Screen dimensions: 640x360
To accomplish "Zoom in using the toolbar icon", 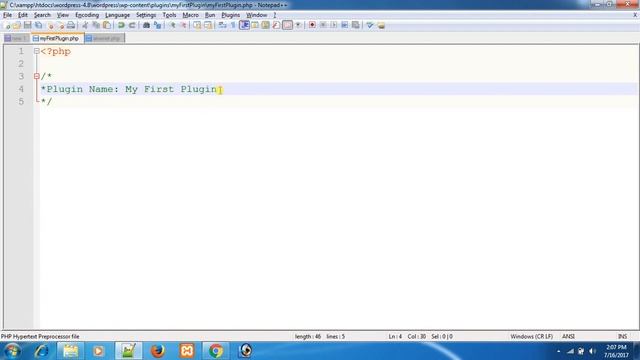I will click(x=172, y=25).
